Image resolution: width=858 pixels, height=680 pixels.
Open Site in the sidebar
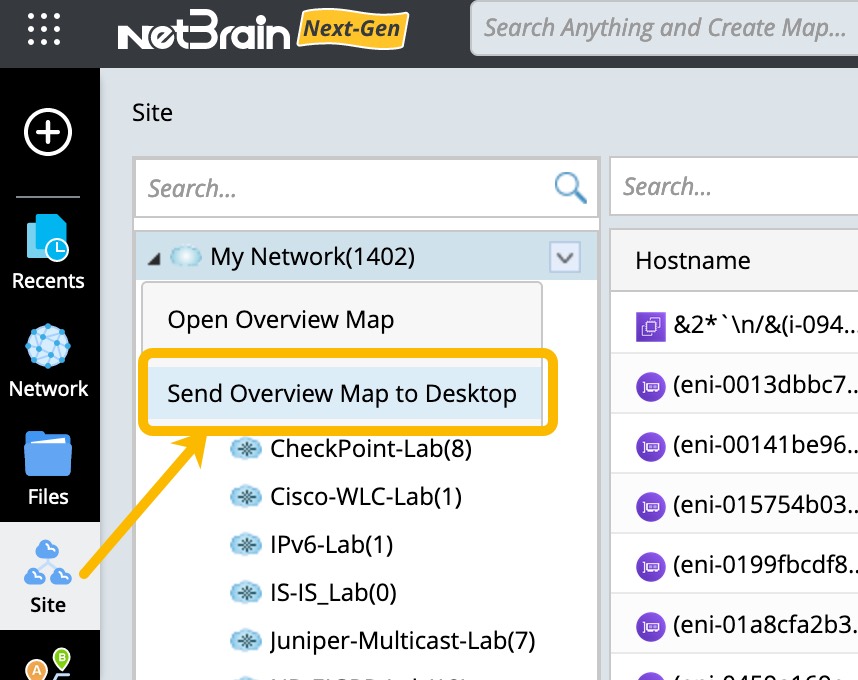(48, 577)
